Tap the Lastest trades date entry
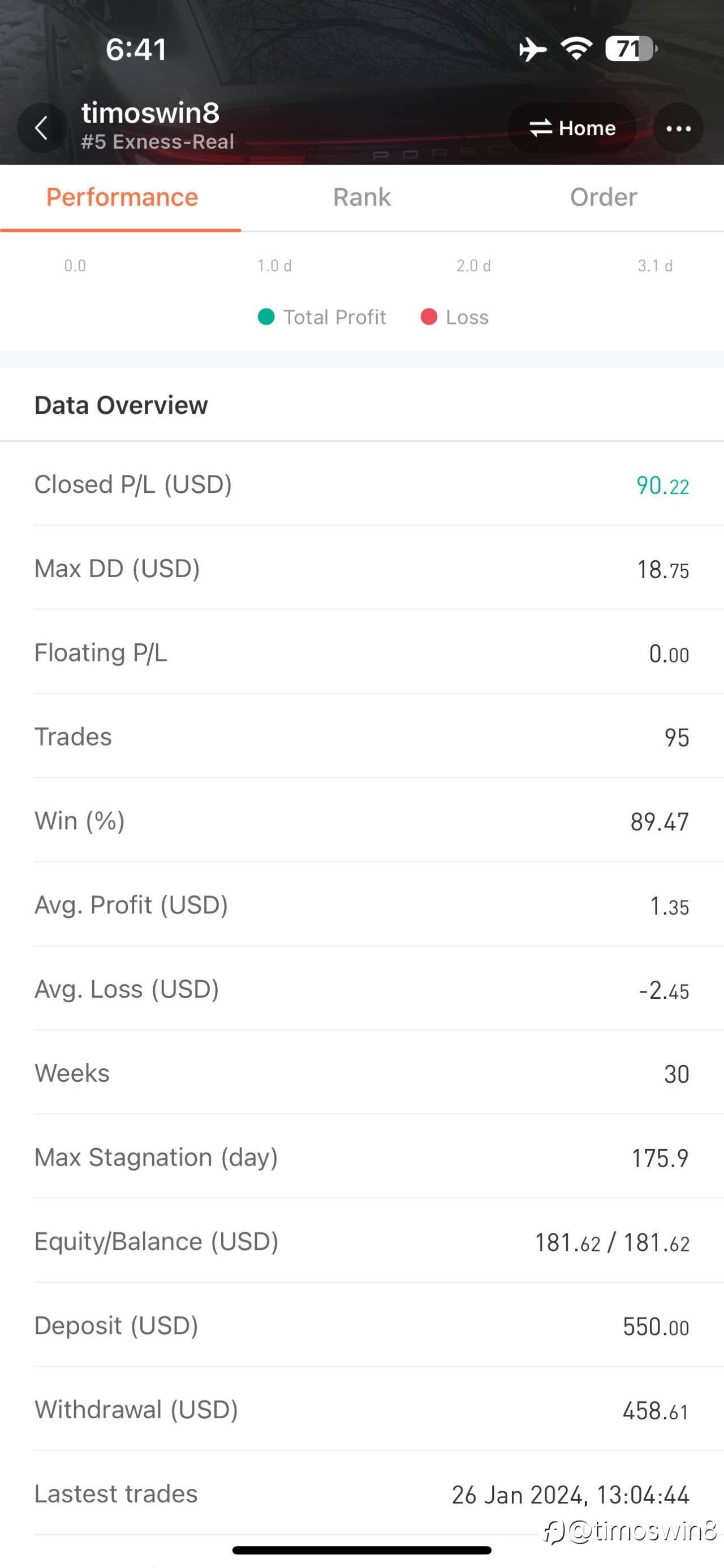 pos(570,1495)
